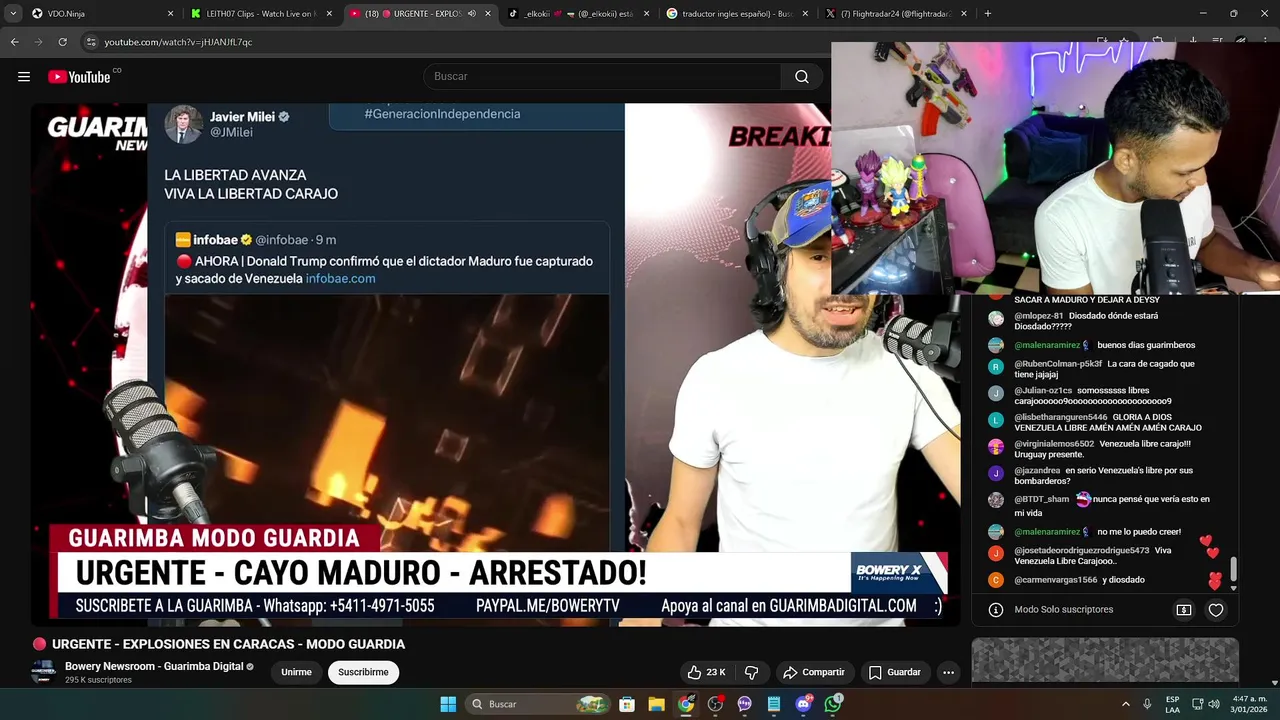Screen dimensions: 1280x720
Task: Click the YouTube search magnifier button
Action: [x=801, y=77]
